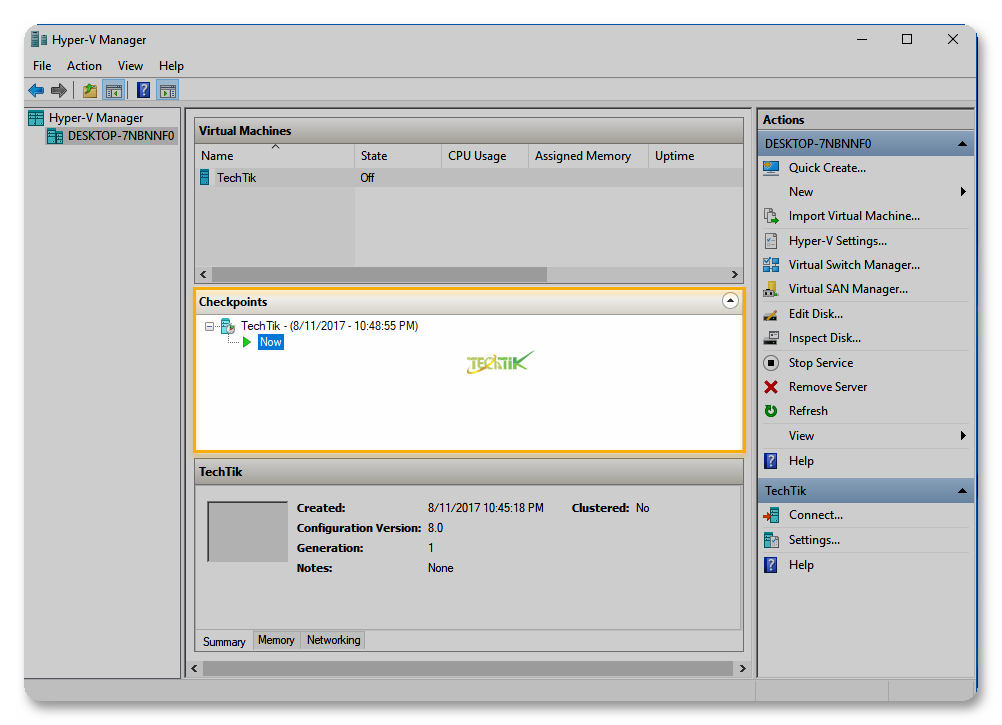Click Connect to TechTik VM

pyautogui.click(x=815, y=515)
